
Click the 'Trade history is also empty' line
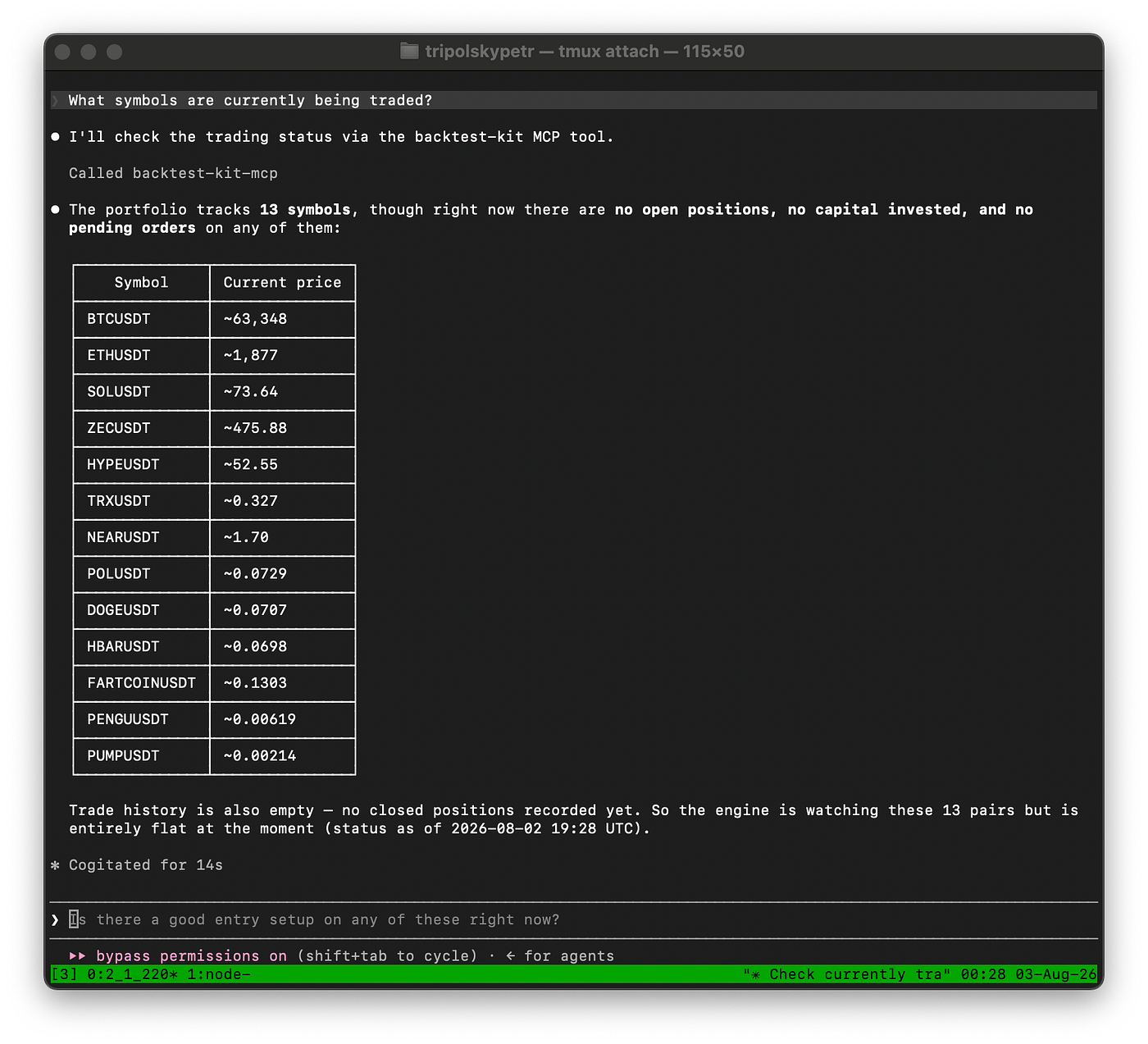pyautogui.click(x=574, y=810)
